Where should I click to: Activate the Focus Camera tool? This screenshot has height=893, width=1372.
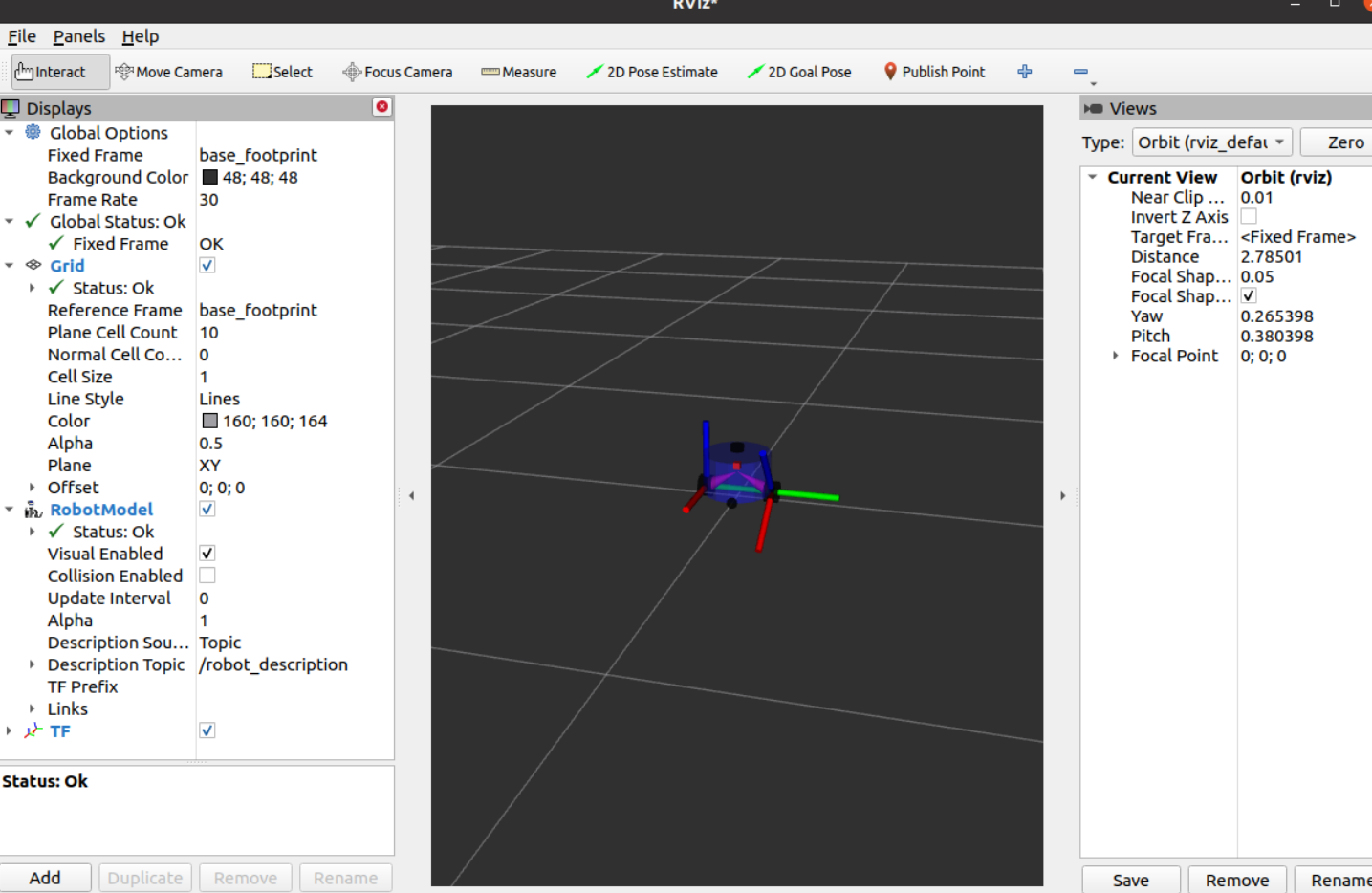click(398, 72)
